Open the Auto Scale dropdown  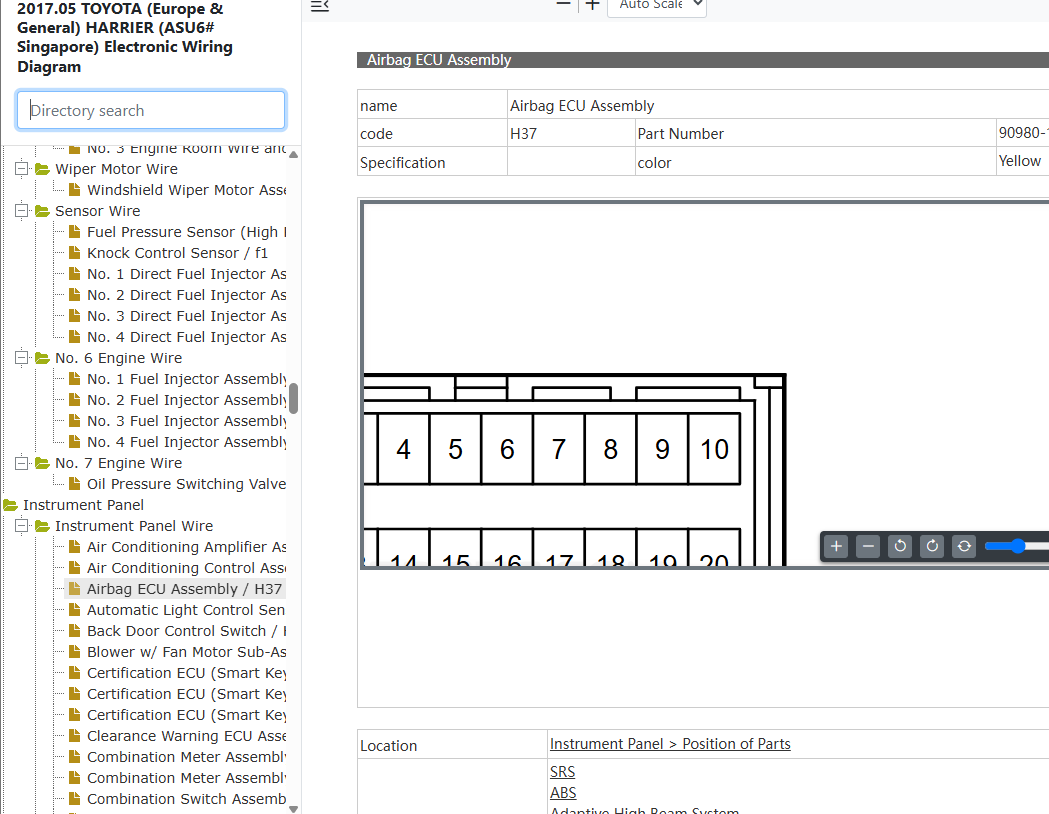pyautogui.click(x=657, y=6)
